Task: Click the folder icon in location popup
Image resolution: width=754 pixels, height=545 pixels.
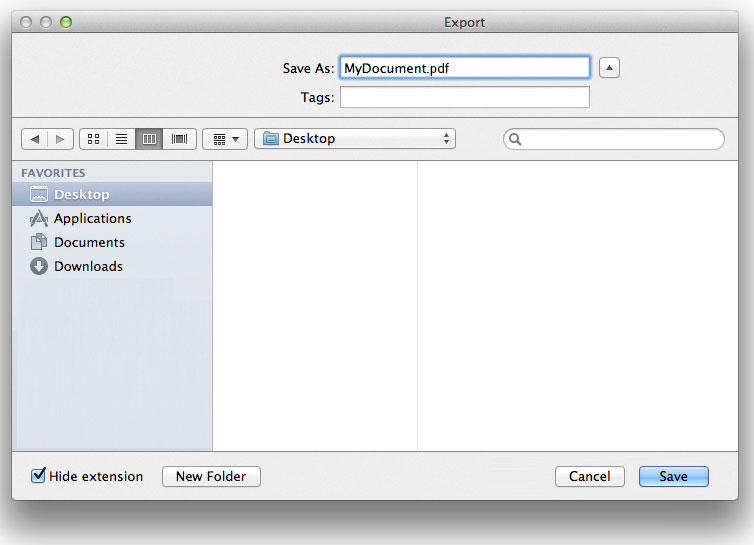Action: 271,139
